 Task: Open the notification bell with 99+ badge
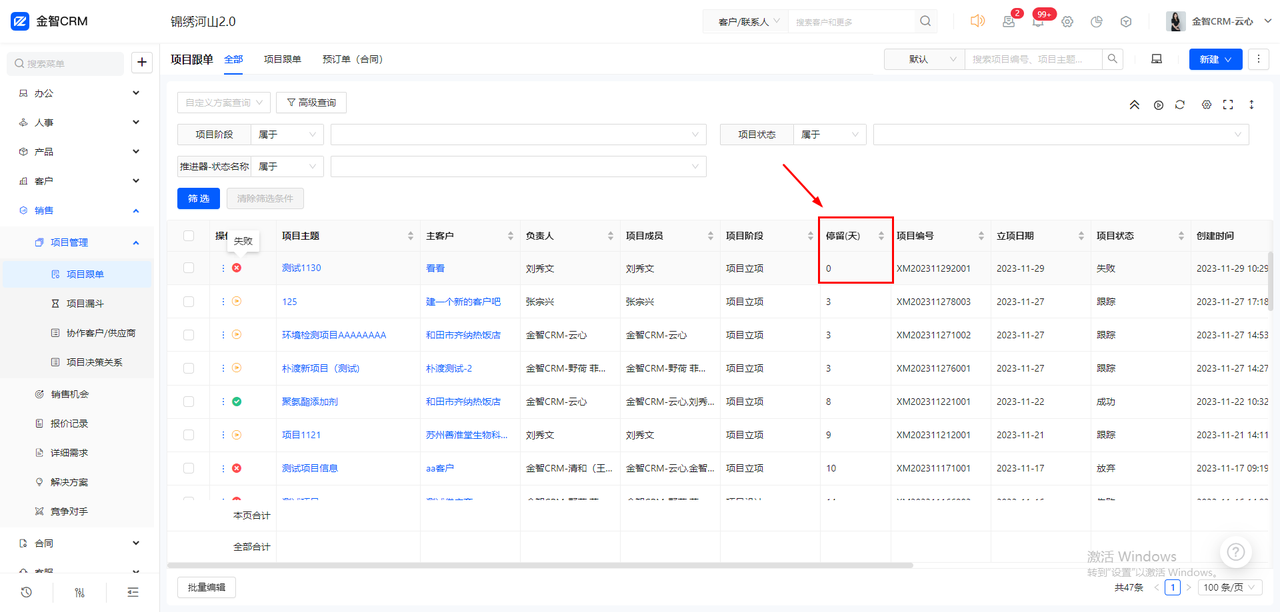1038,21
